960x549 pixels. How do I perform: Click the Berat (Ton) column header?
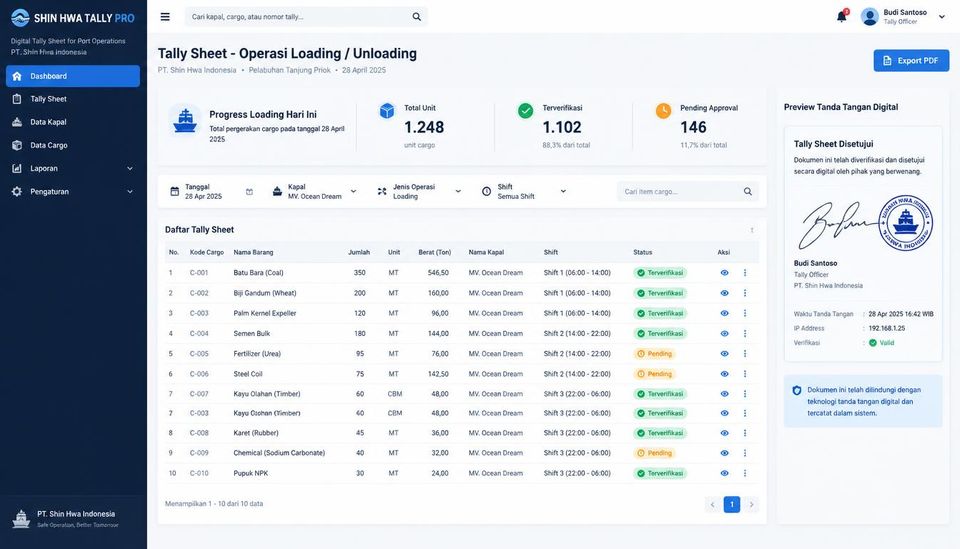(435, 252)
